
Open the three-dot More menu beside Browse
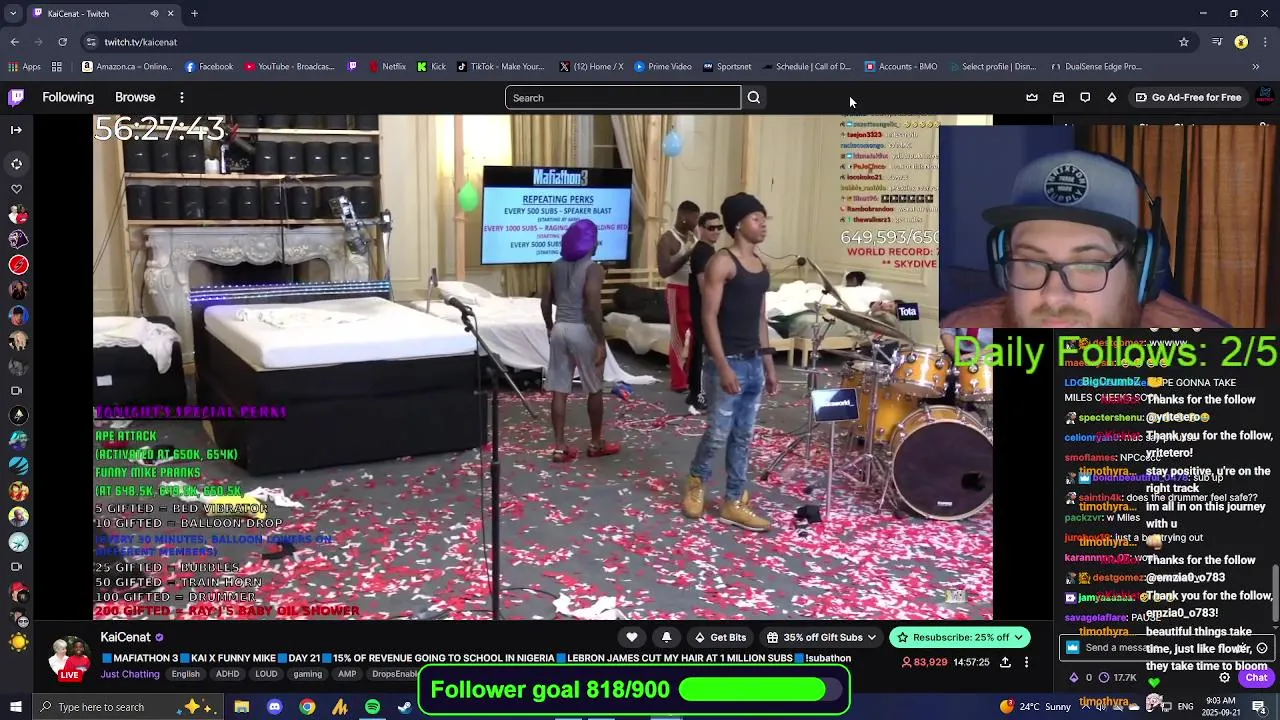pos(182,97)
